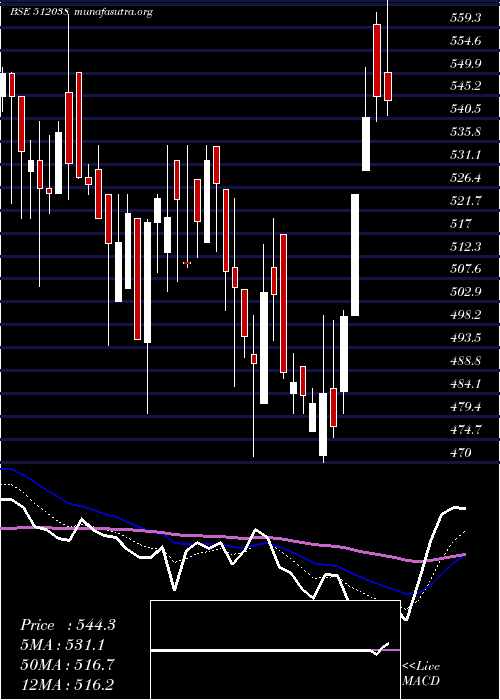This screenshot has height=700, width=500.
Task: Click the 512.3 price axis label
Action: click(465, 246)
